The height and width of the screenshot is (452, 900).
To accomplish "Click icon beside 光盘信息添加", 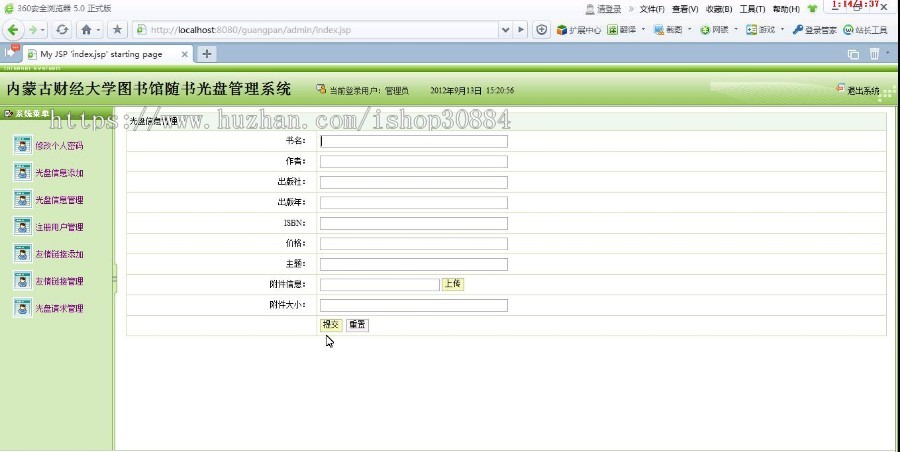I will (22, 172).
